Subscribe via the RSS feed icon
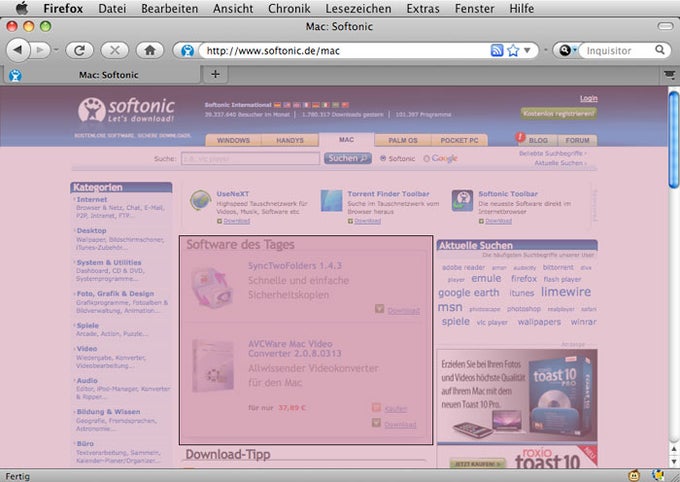 497,50
